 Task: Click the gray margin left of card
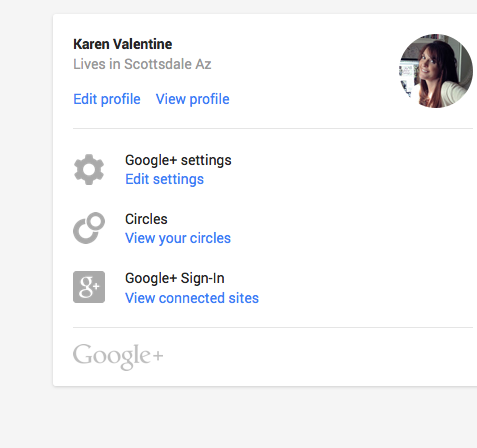(26, 200)
